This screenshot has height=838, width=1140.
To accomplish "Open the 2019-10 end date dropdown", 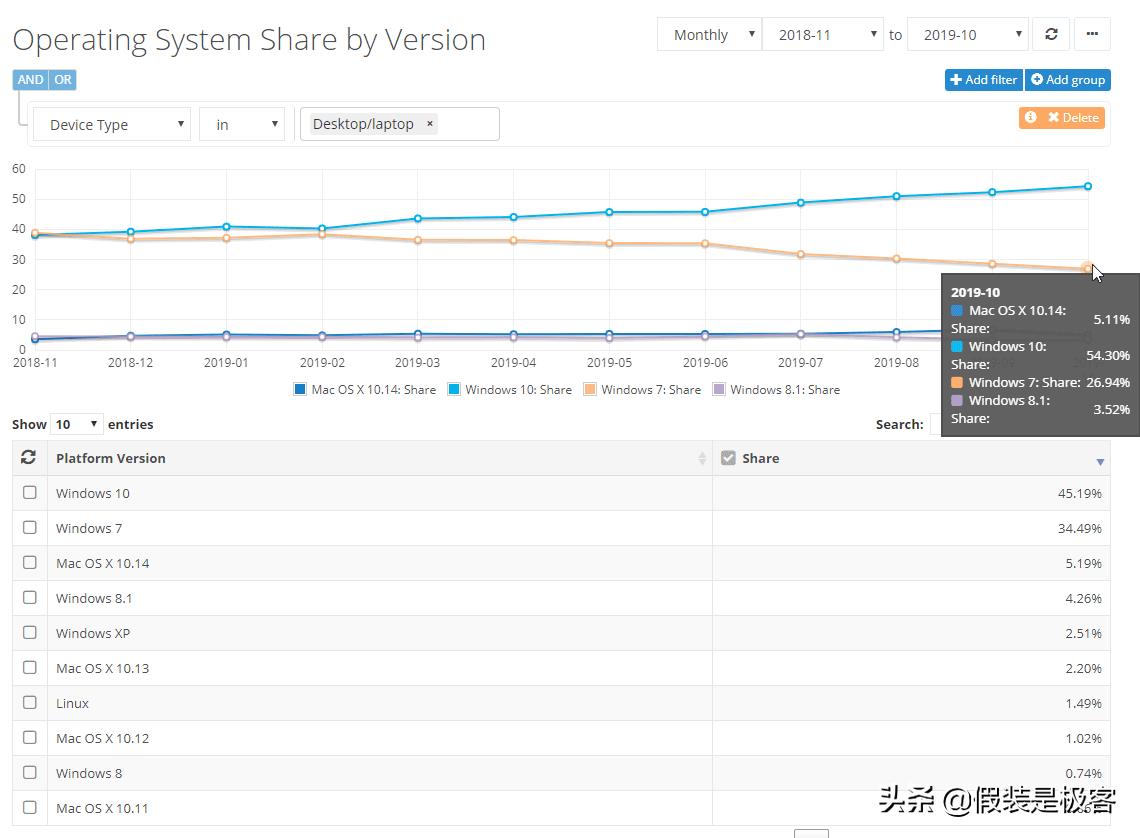I will [966, 33].
